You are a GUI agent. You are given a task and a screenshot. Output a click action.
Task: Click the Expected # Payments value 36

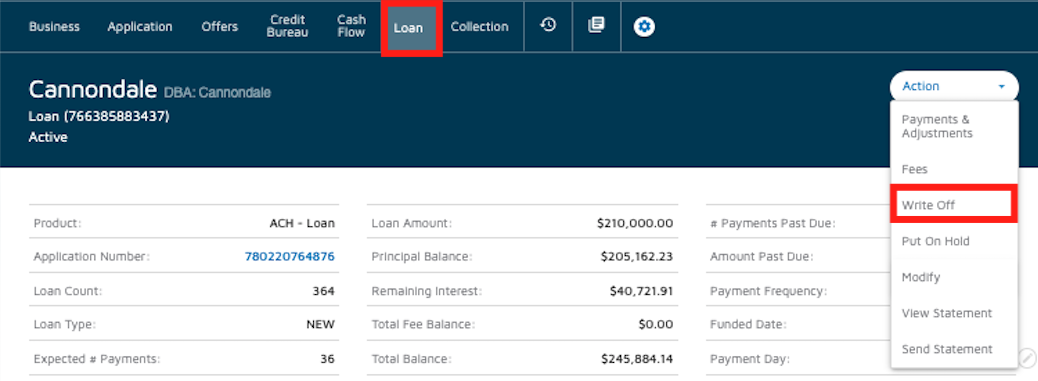(x=328, y=359)
